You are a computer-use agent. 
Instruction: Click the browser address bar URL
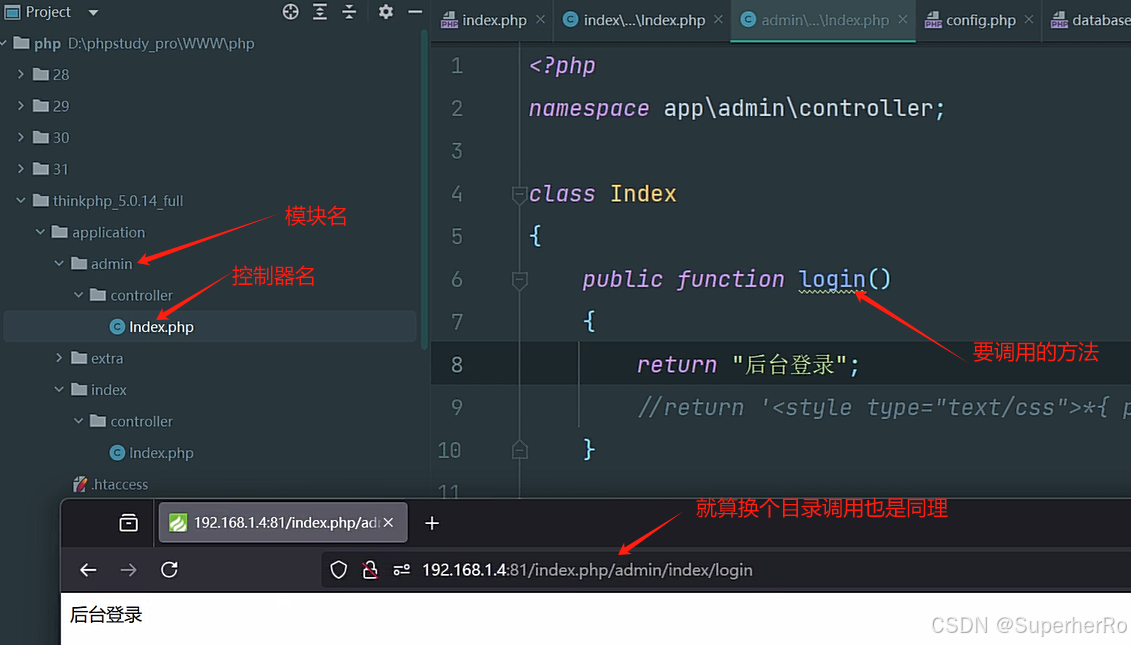(587, 570)
